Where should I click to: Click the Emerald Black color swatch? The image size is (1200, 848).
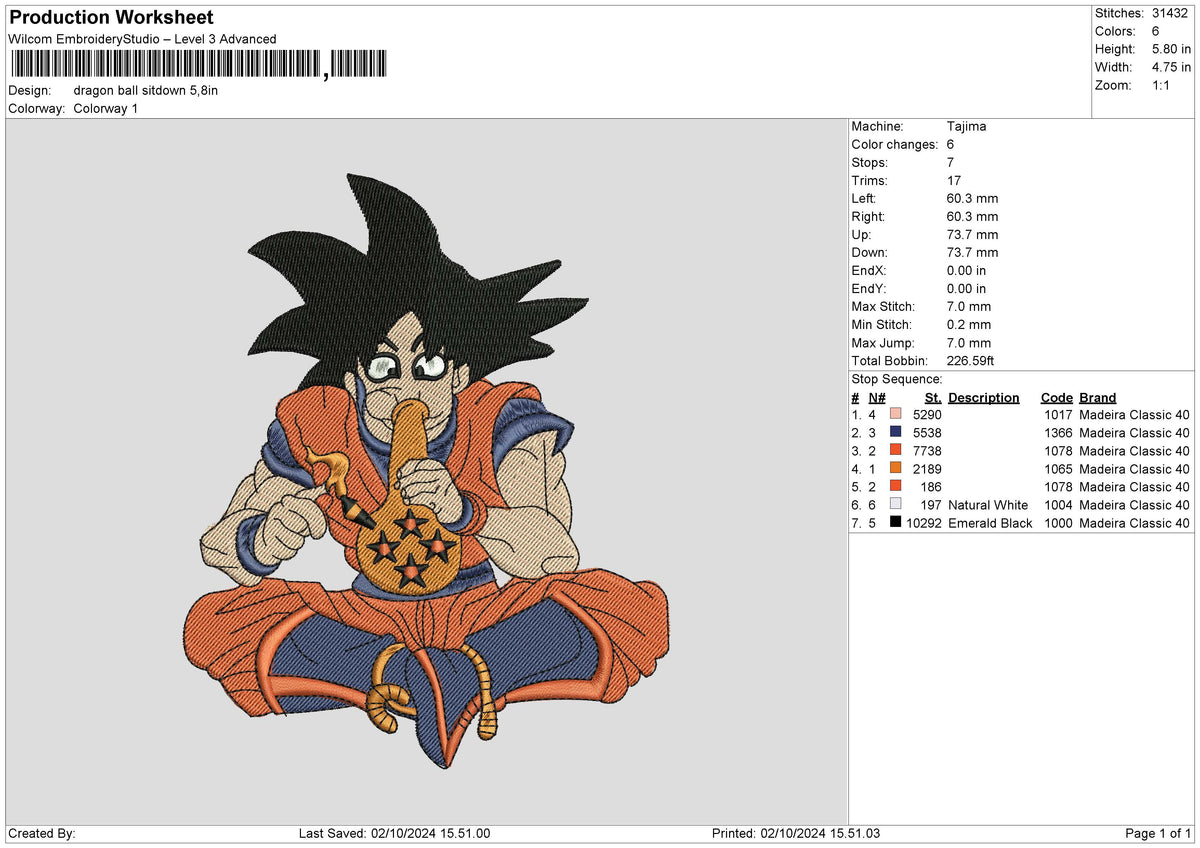tap(895, 522)
